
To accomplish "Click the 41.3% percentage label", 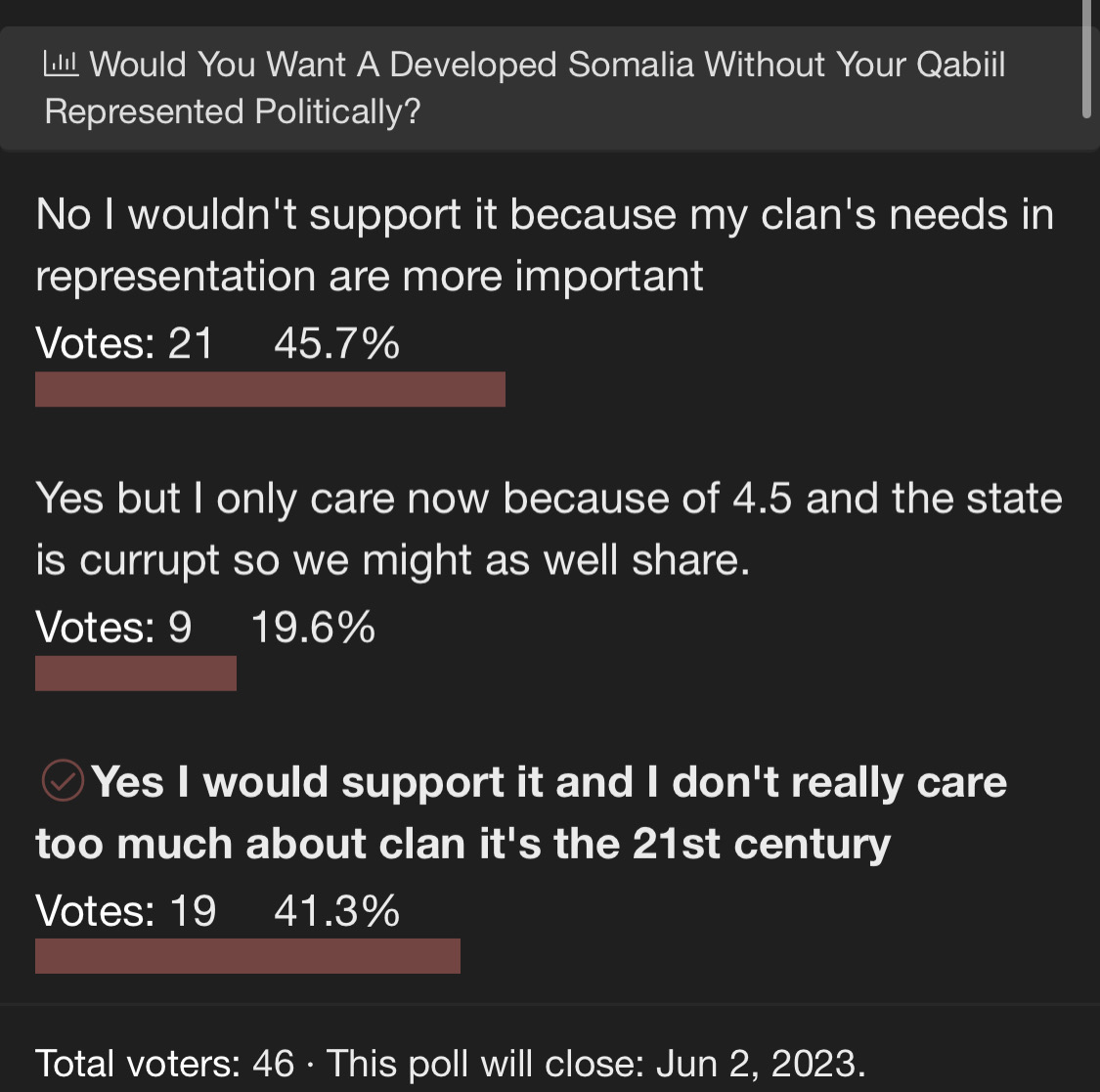I will 336,911.
